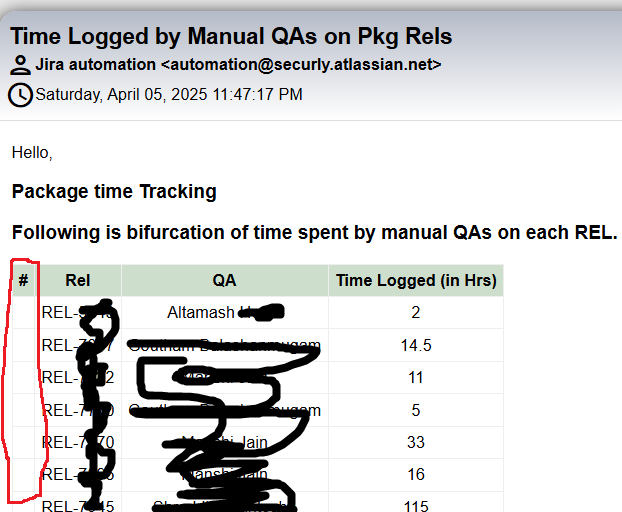Click the sender person icon
Screen dimensions: 622x512
20,65
